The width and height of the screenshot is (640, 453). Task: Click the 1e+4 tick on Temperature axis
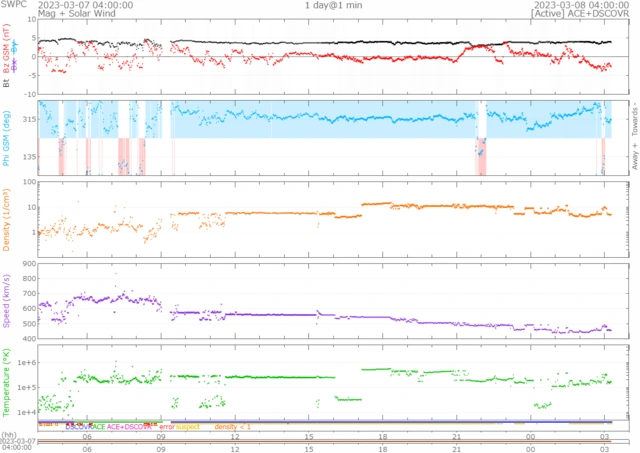pos(26,413)
